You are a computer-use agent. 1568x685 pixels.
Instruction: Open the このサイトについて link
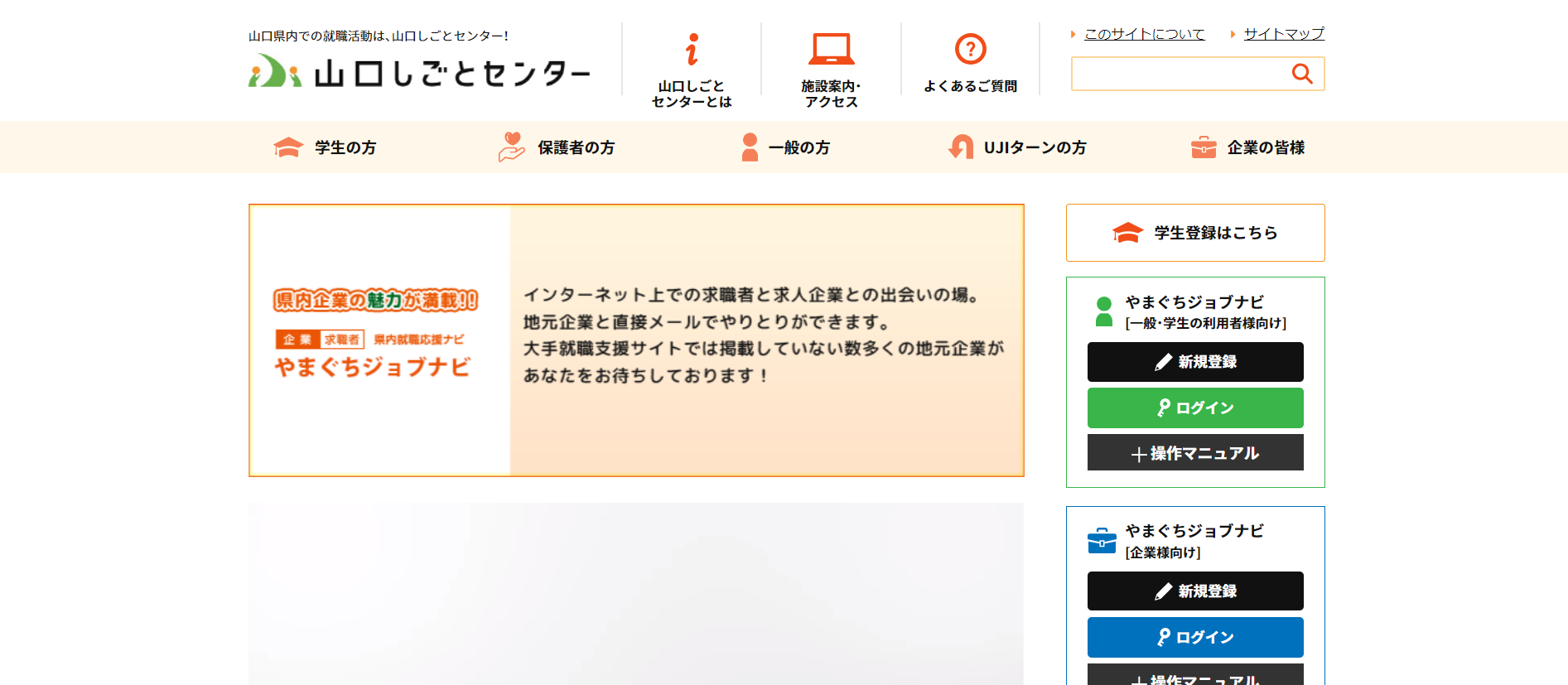point(1144,34)
